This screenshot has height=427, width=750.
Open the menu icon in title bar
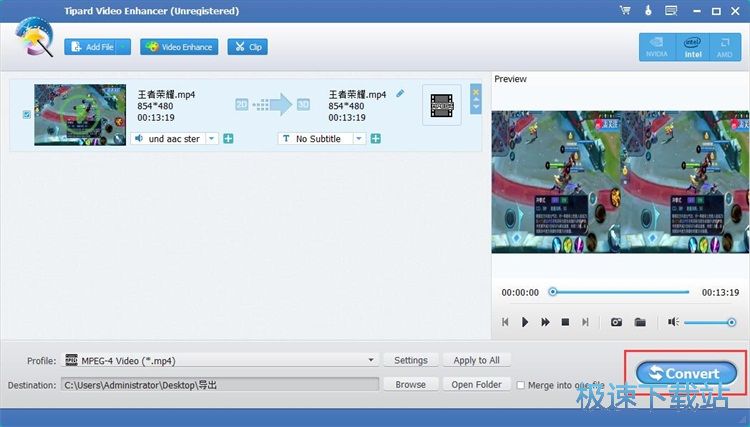(x=671, y=11)
